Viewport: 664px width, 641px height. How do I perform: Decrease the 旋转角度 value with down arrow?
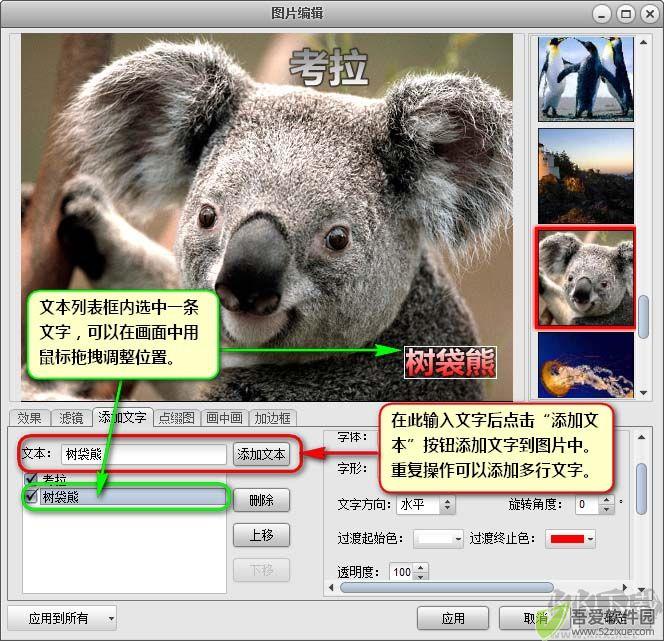coord(606,509)
